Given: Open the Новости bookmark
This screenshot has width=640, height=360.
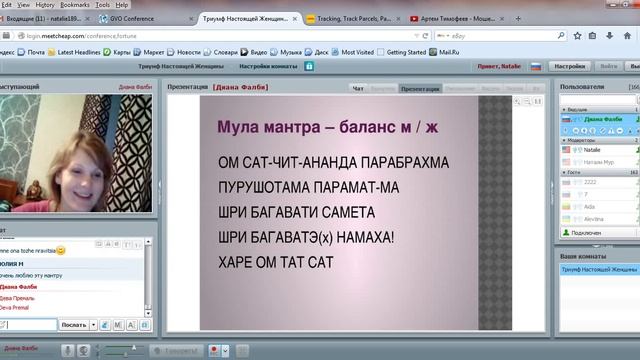Looking at the screenshot, I should (184, 52).
